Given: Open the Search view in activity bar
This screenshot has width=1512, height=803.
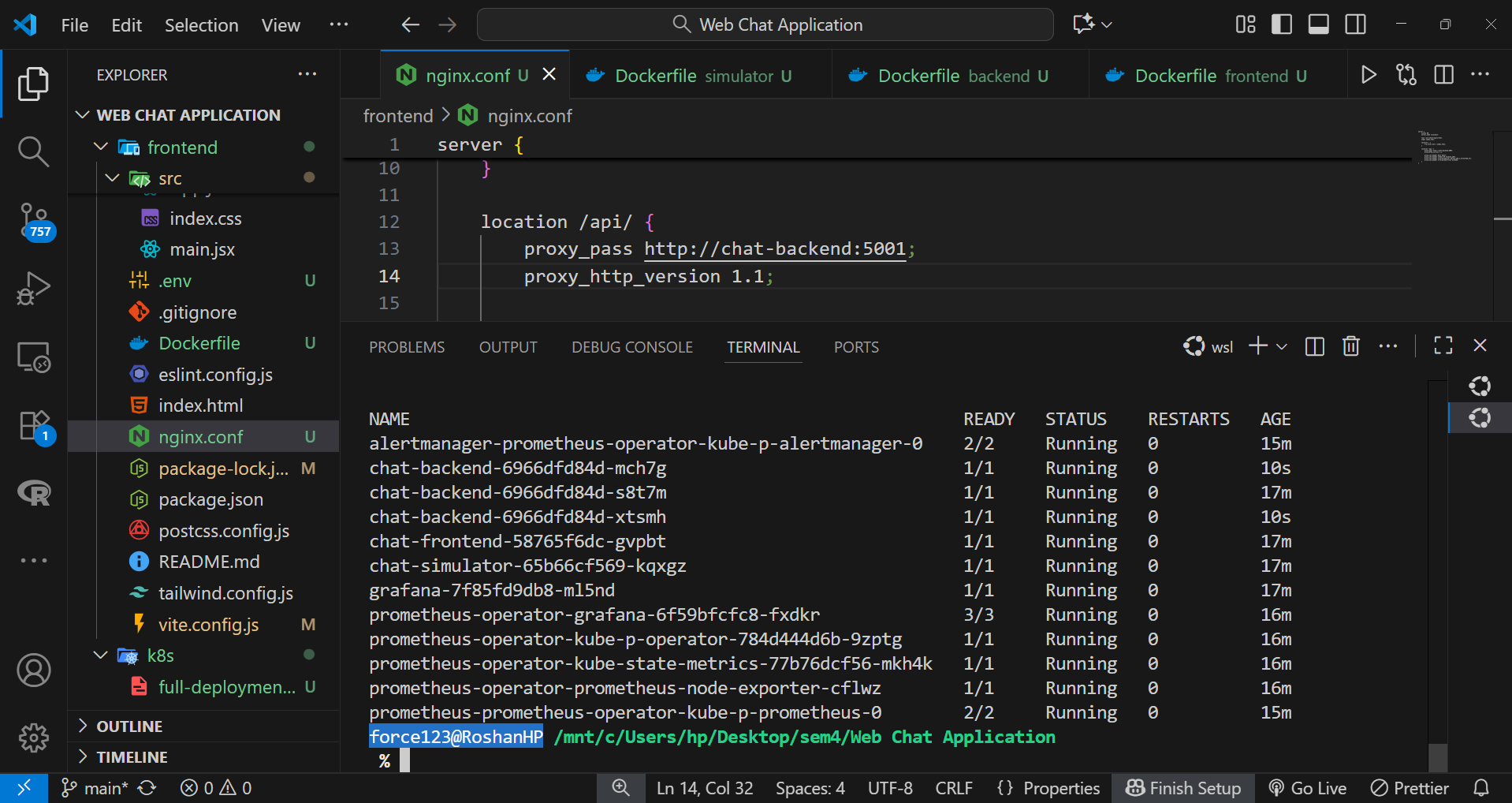Looking at the screenshot, I should click(x=33, y=151).
